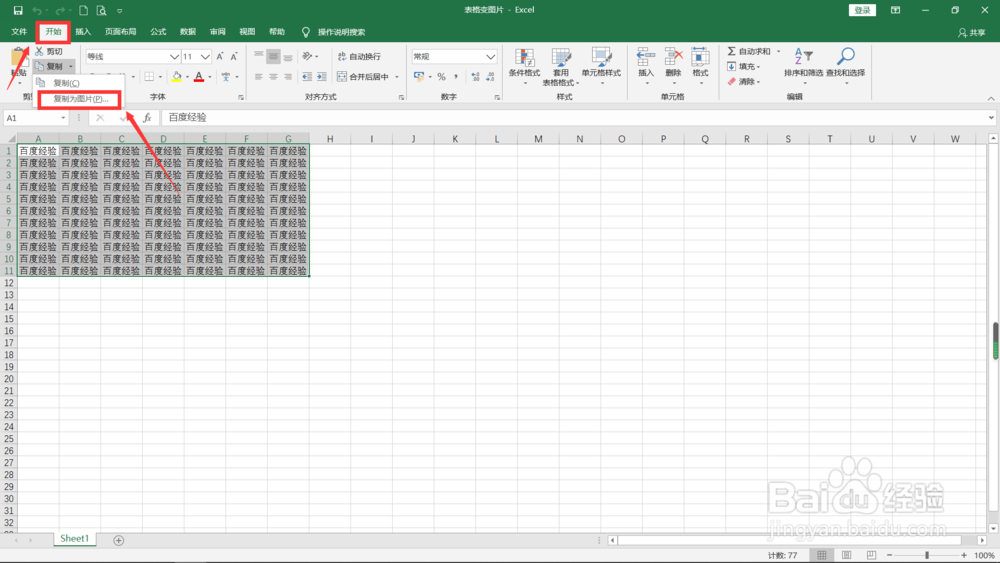Click the Comma Style icon

click(x=456, y=77)
